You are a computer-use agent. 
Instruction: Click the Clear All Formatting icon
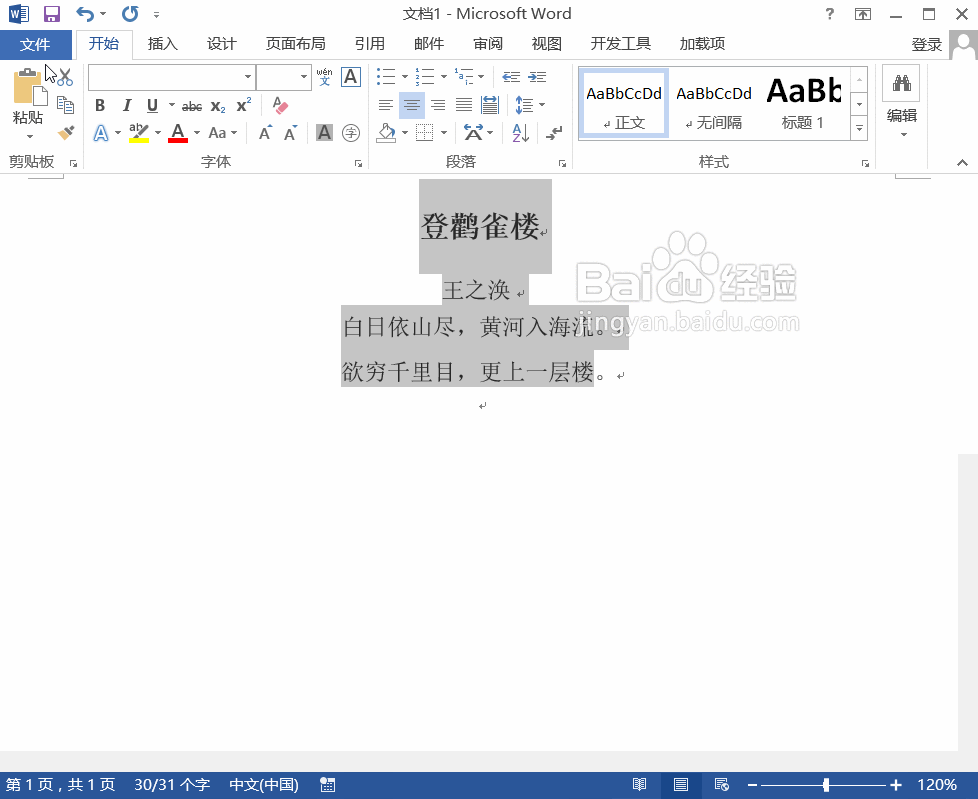tap(278, 105)
